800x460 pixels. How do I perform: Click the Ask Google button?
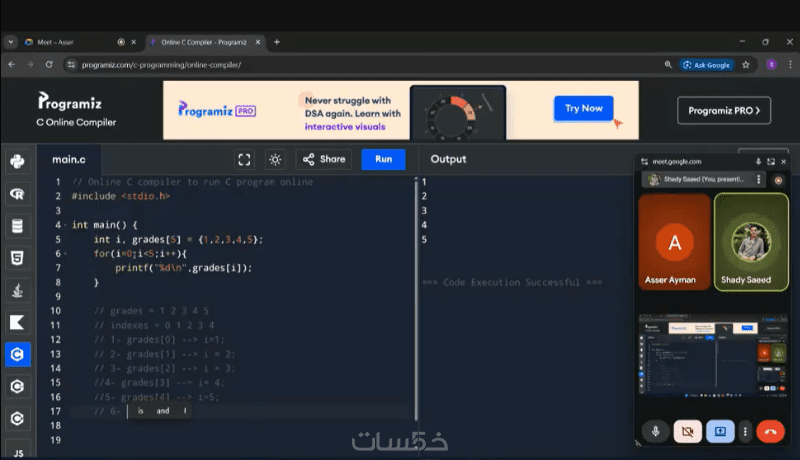tap(707, 65)
